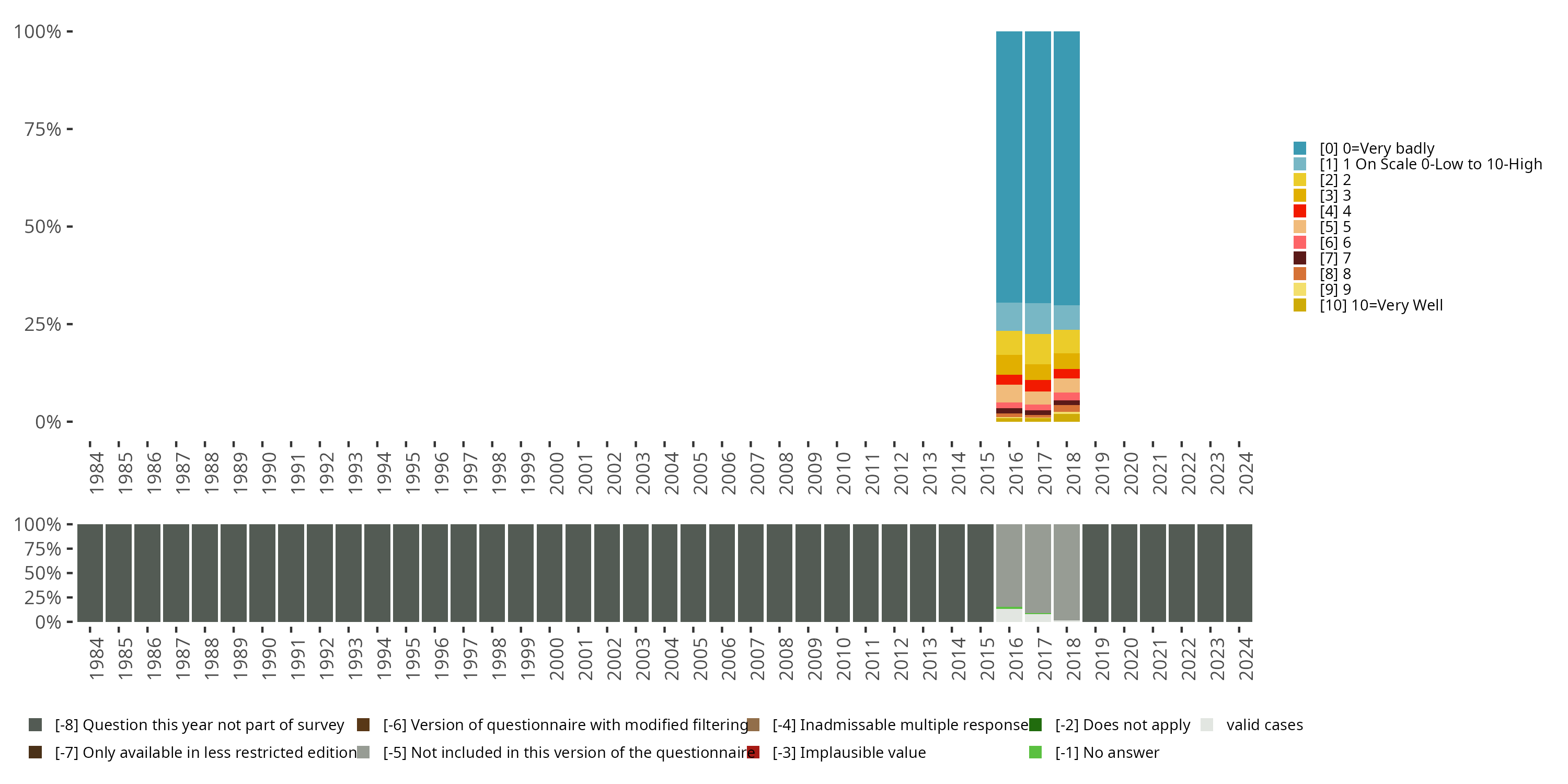The height and width of the screenshot is (784, 1568).
Task: Click the '[-1] No answer' green swatch
Action: 1035,752
